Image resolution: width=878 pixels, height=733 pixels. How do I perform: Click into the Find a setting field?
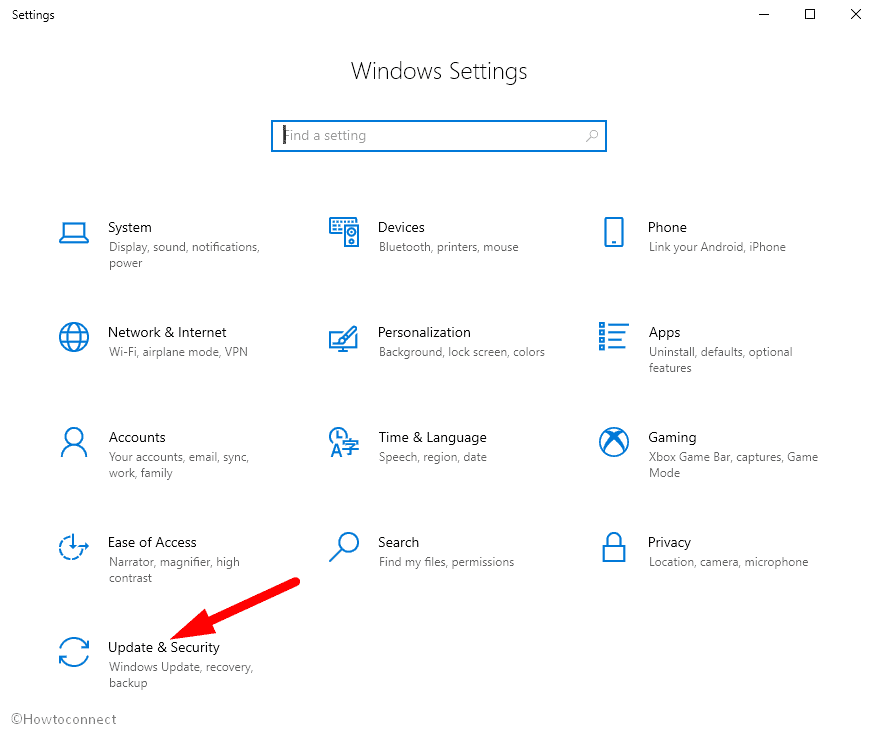point(439,136)
